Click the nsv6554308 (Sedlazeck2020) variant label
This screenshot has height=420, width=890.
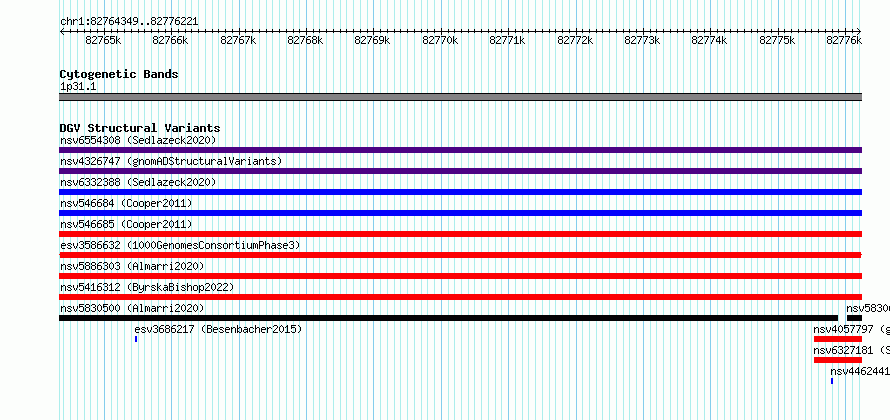138,140
